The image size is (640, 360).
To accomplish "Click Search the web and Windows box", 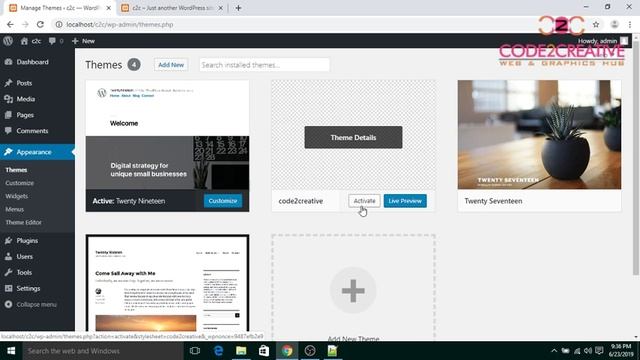I will [103, 351].
